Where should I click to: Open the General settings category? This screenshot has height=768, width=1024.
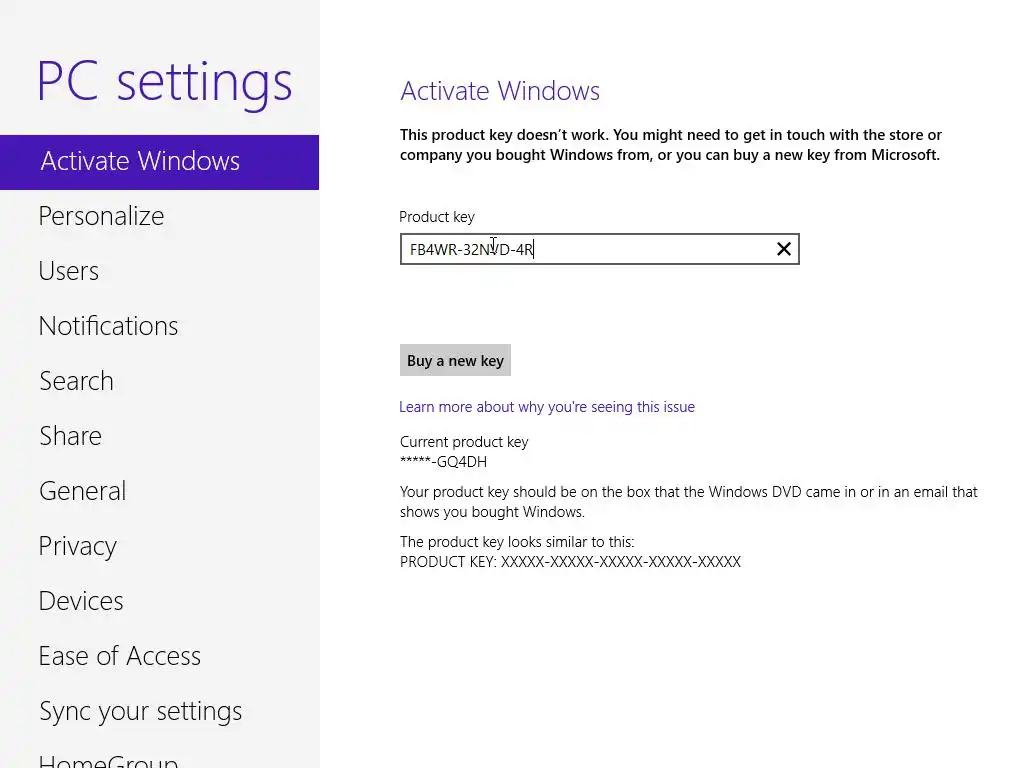(x=82, y=491)
